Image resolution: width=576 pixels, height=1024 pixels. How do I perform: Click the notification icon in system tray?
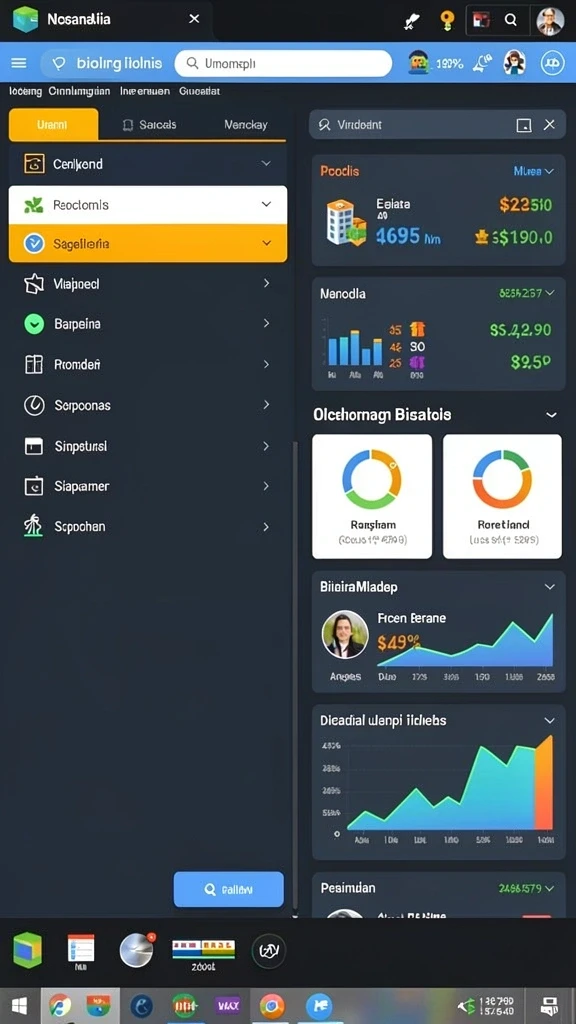click(549, 1006)
